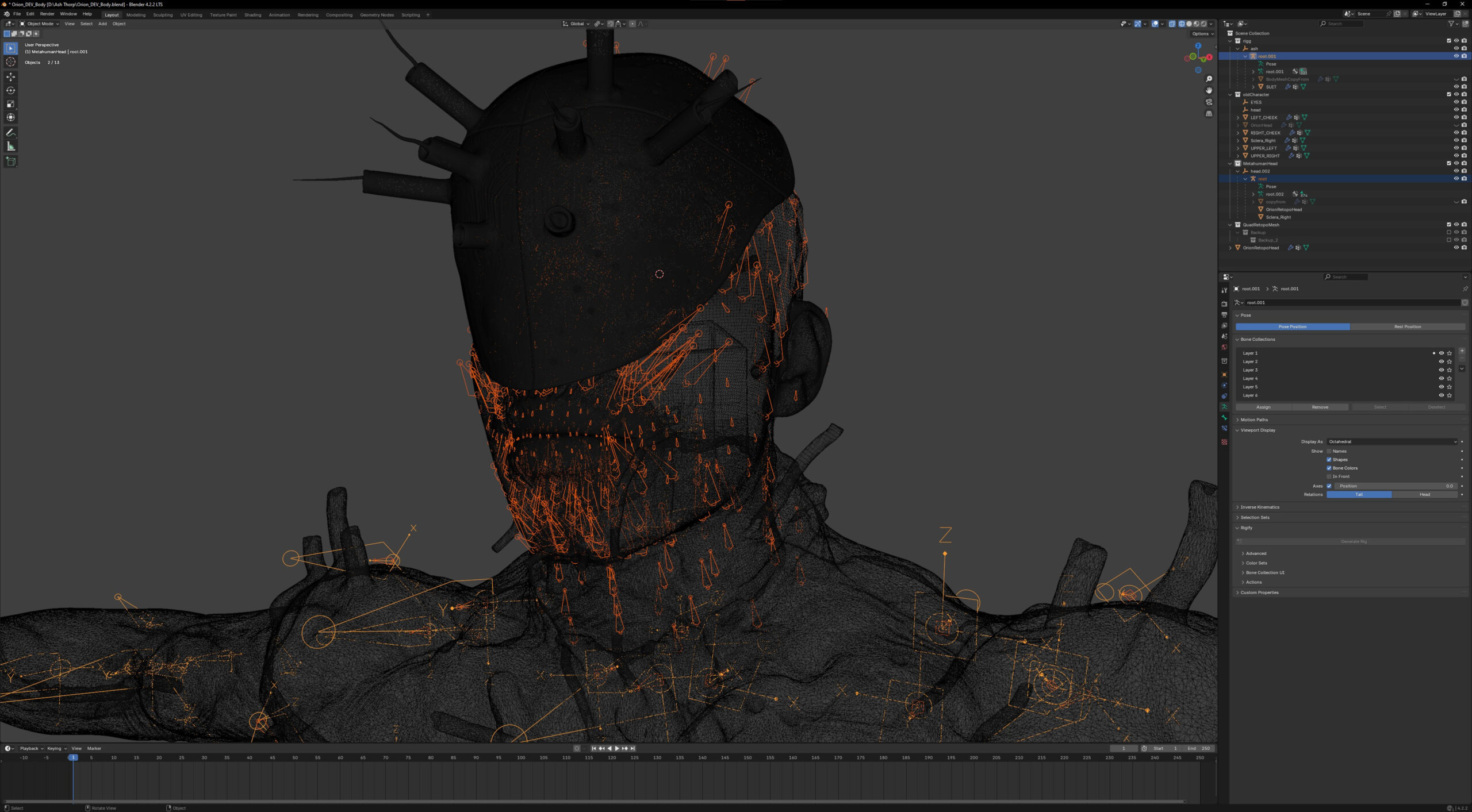This screenshot has width=1472, height=812.
Task: Click the Pose Position button
Action: tap(1292, 326)
